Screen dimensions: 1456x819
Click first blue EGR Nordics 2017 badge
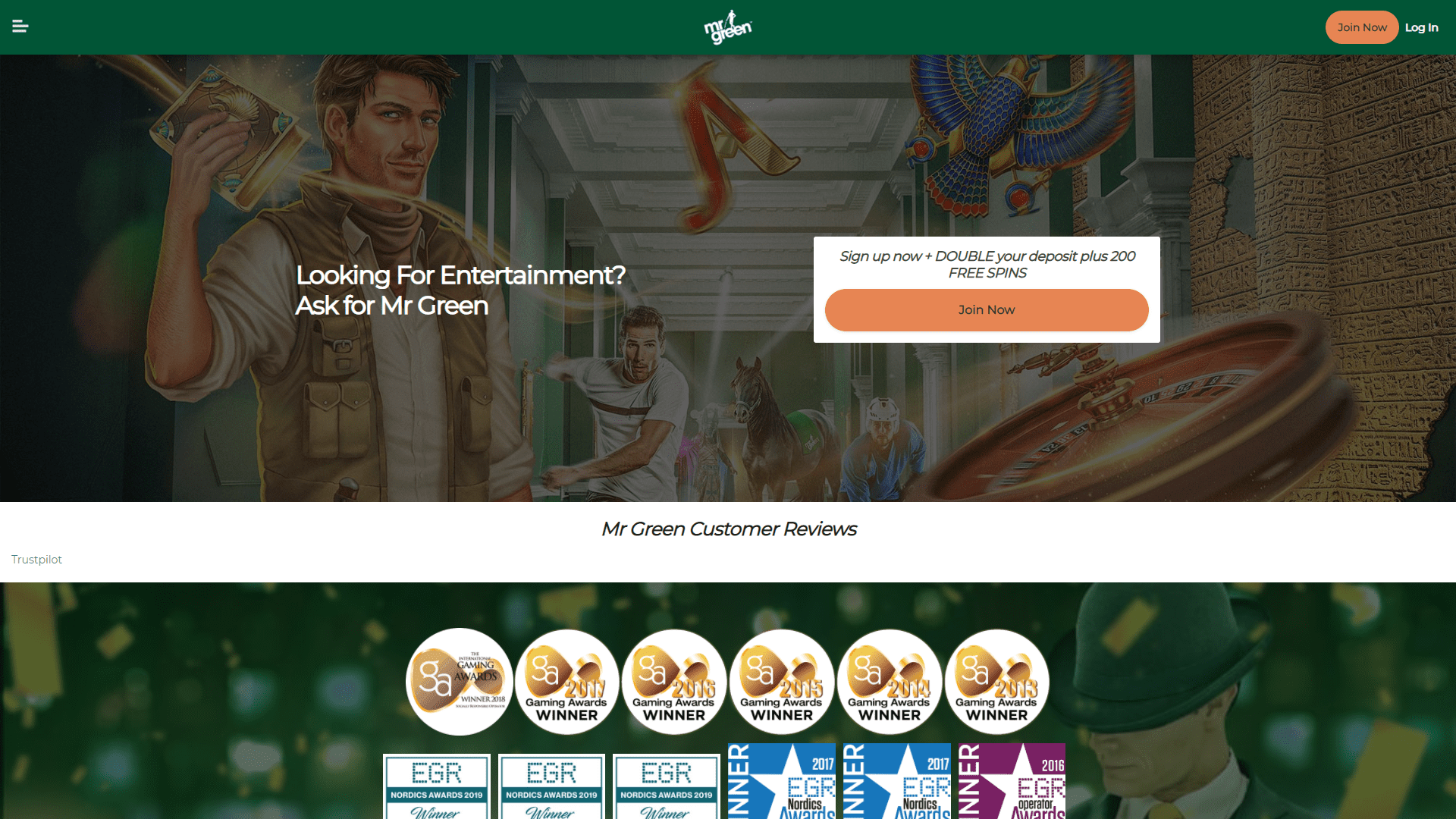tap(782, 781)
